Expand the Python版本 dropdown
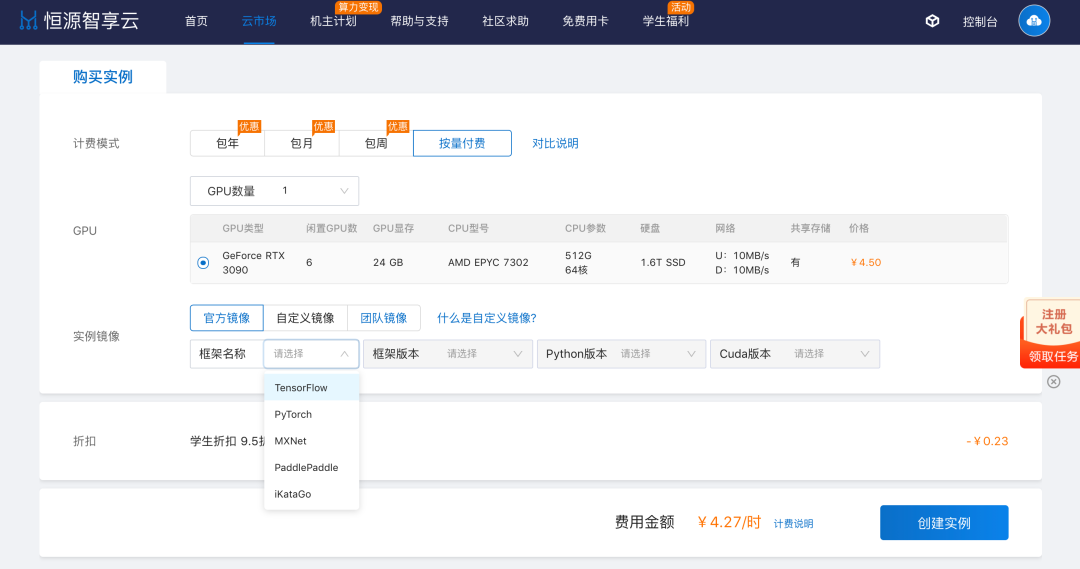This screenshot has width=1080, height=569. point(621,353)
